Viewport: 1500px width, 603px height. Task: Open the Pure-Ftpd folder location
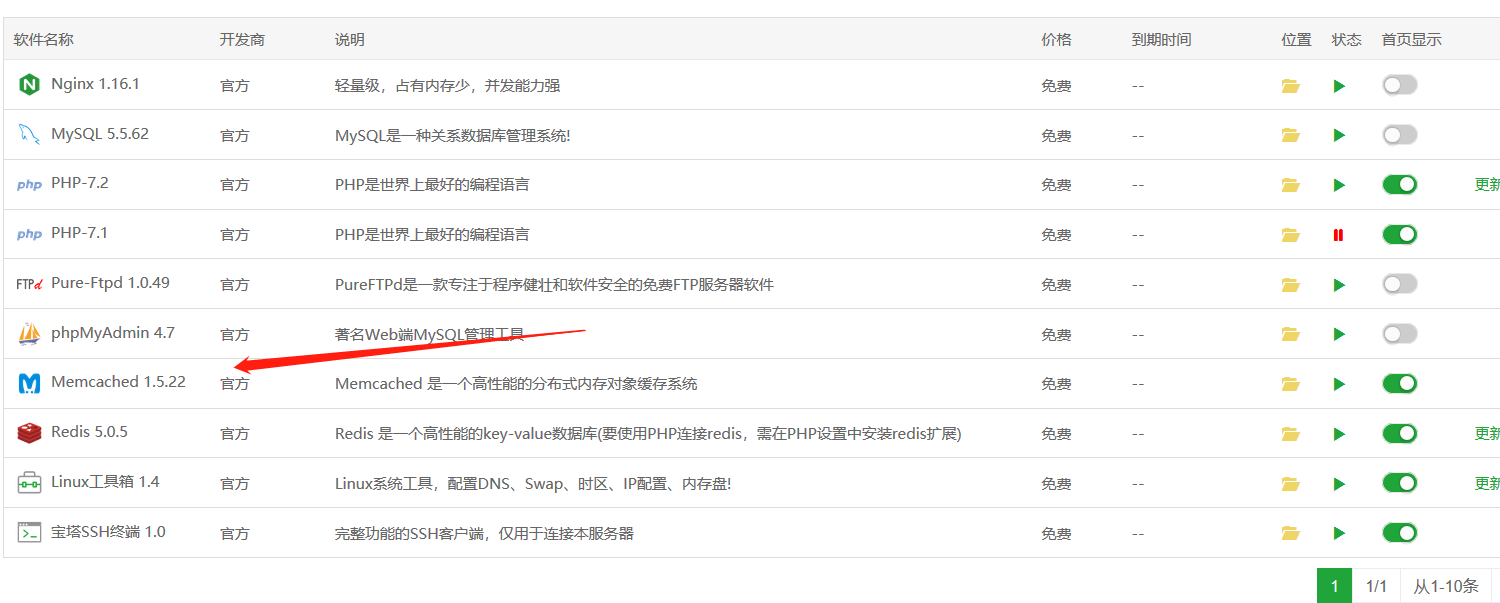(x=1290, y=285)
